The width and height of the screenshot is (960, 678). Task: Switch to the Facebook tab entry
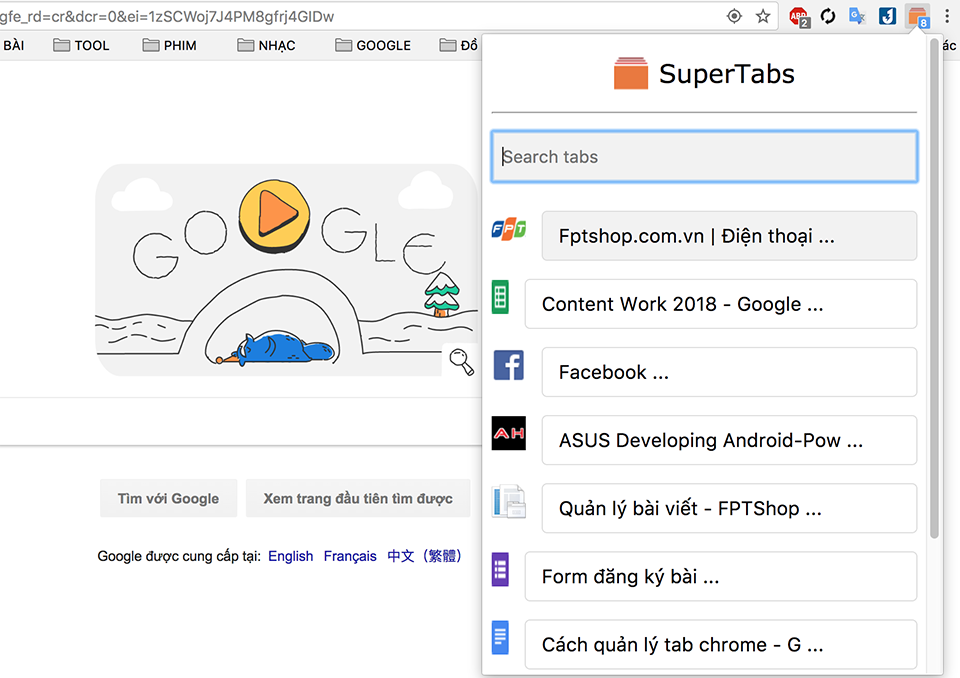[729, 372]
